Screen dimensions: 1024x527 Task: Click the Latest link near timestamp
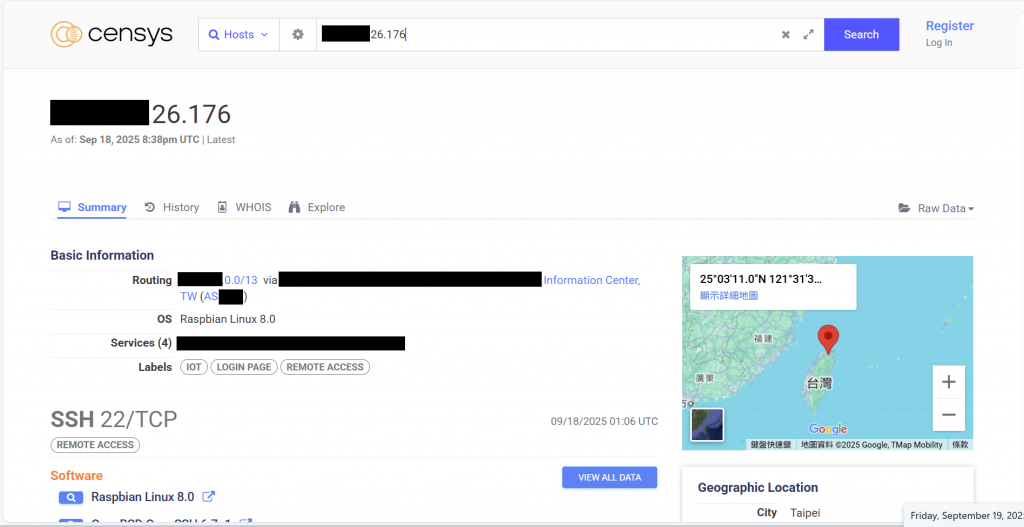[221, 140]
